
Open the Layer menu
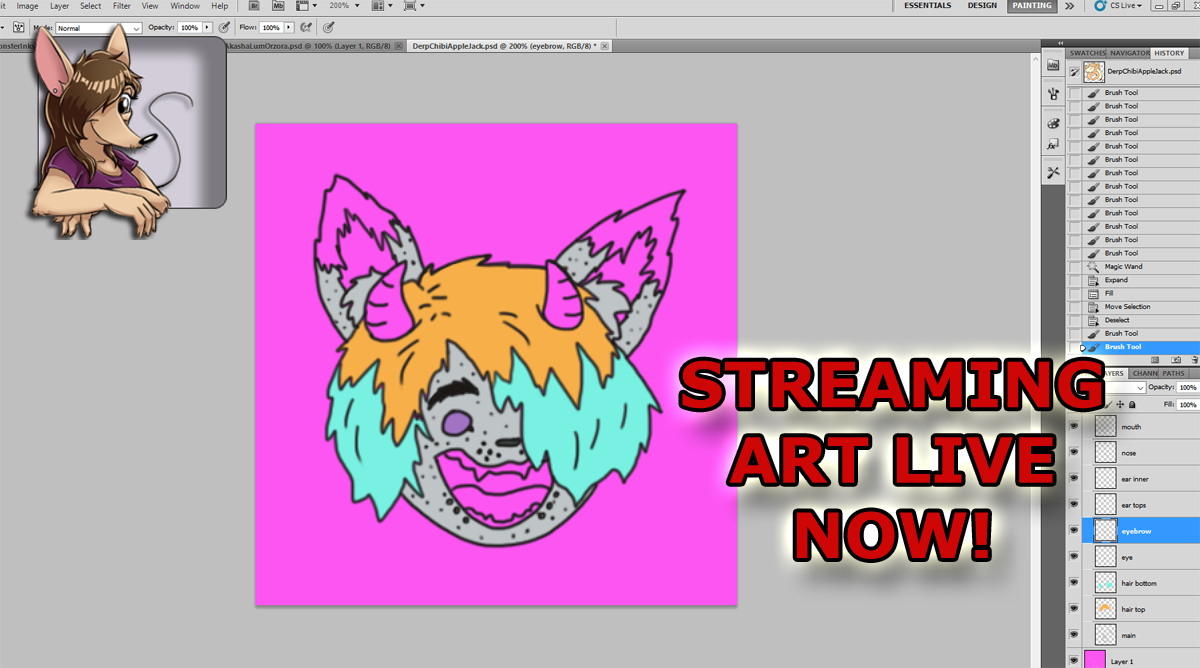click(x=59, y=6)
